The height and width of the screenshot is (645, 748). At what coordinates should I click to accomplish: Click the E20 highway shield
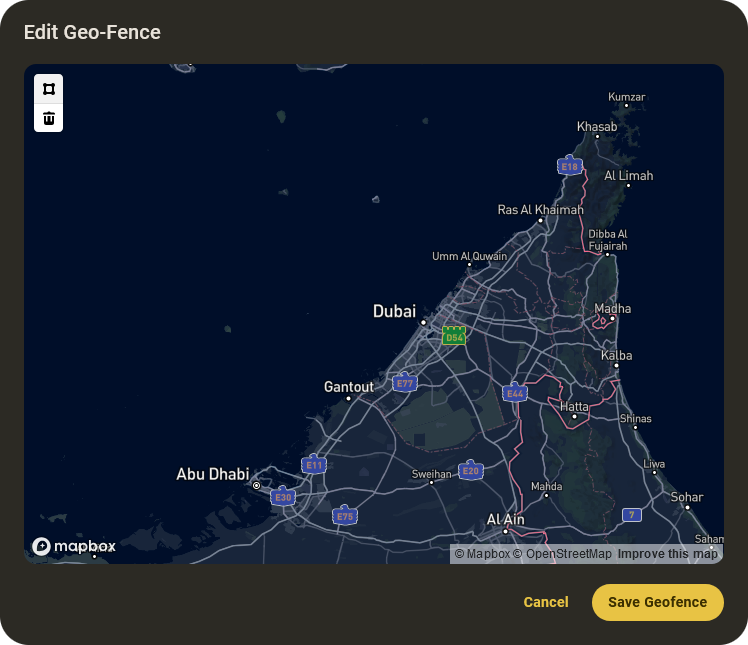(x=471, y=470)
